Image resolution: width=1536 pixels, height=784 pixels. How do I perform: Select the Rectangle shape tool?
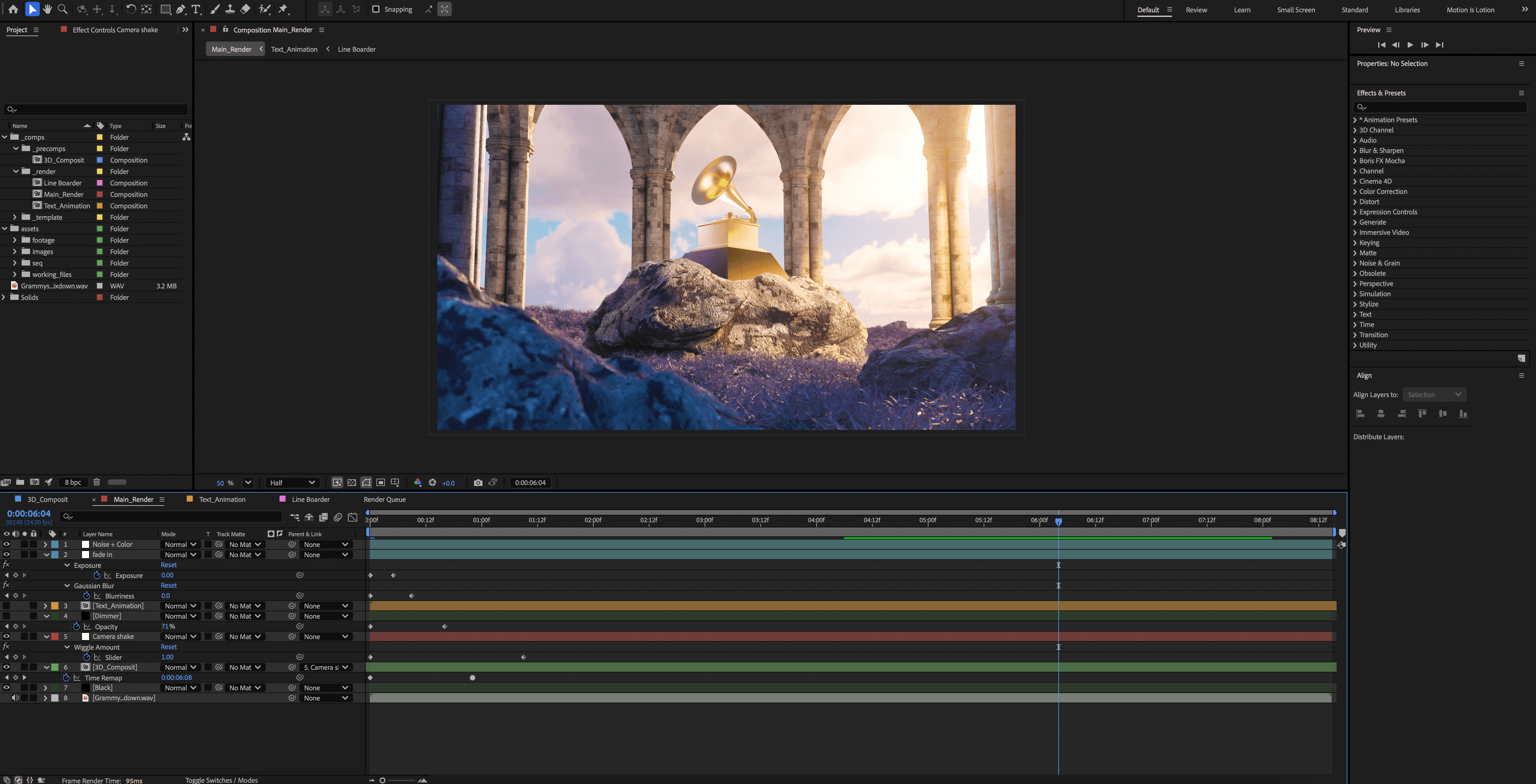tap(165, 9)
